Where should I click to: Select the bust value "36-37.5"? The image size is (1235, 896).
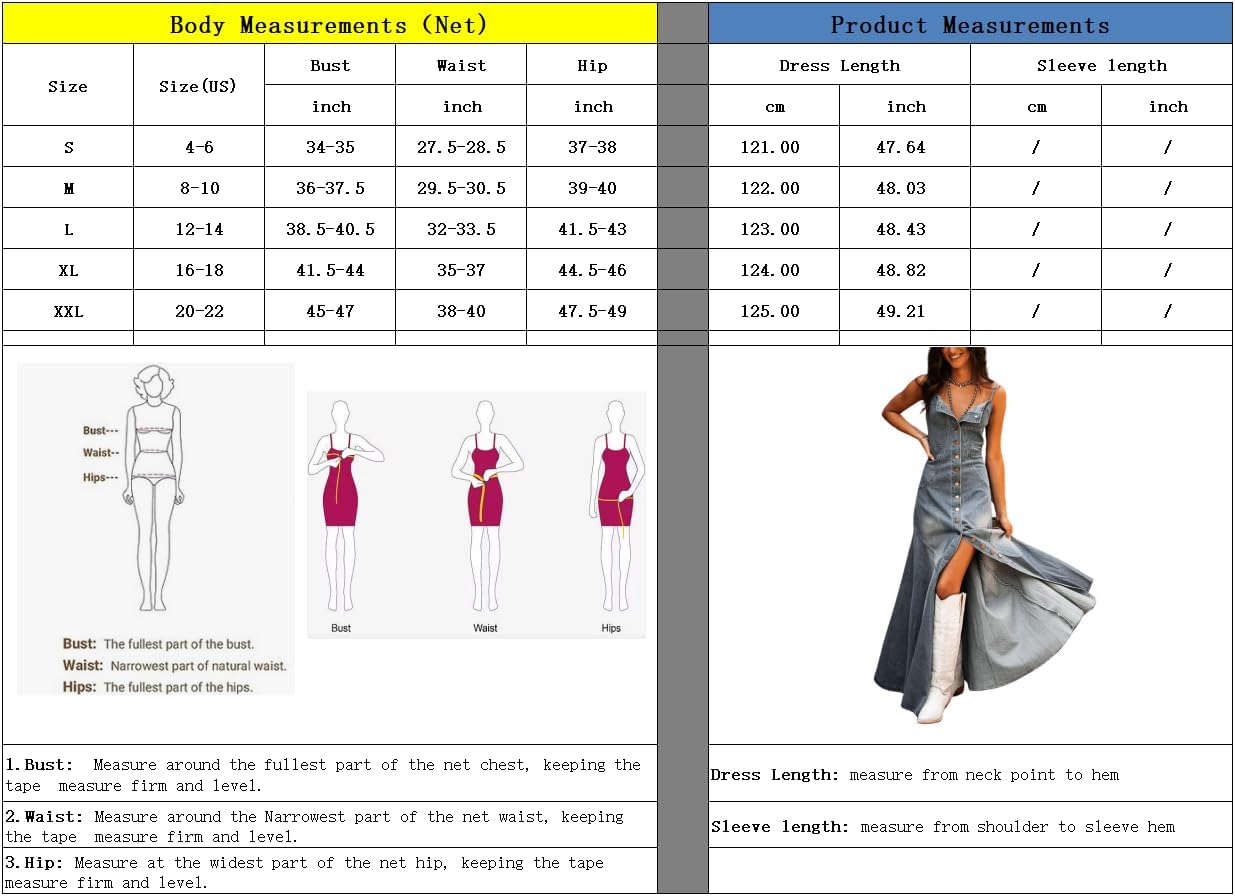330,188
